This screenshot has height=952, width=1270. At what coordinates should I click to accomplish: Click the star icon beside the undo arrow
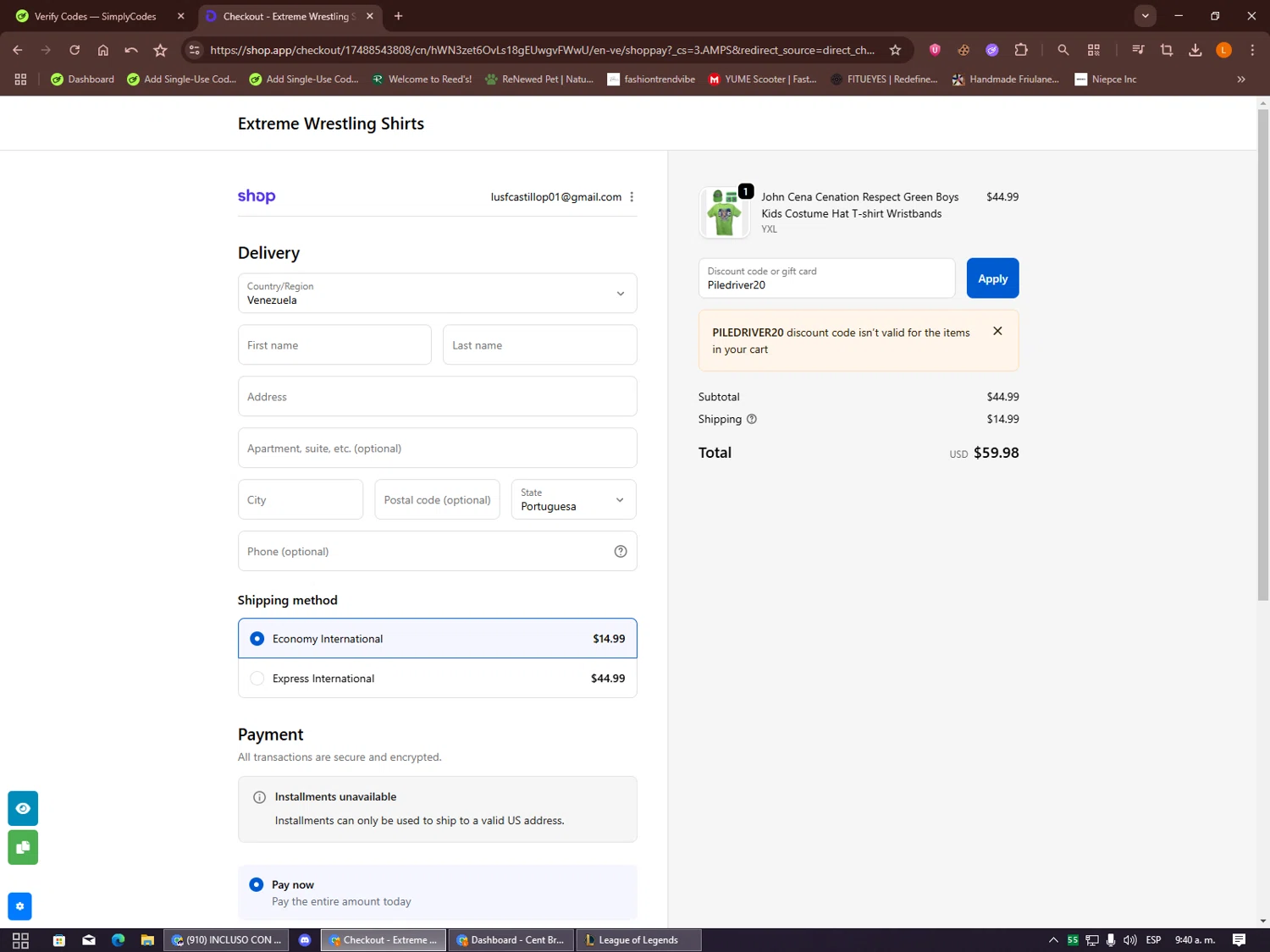[x=160, y=50]
